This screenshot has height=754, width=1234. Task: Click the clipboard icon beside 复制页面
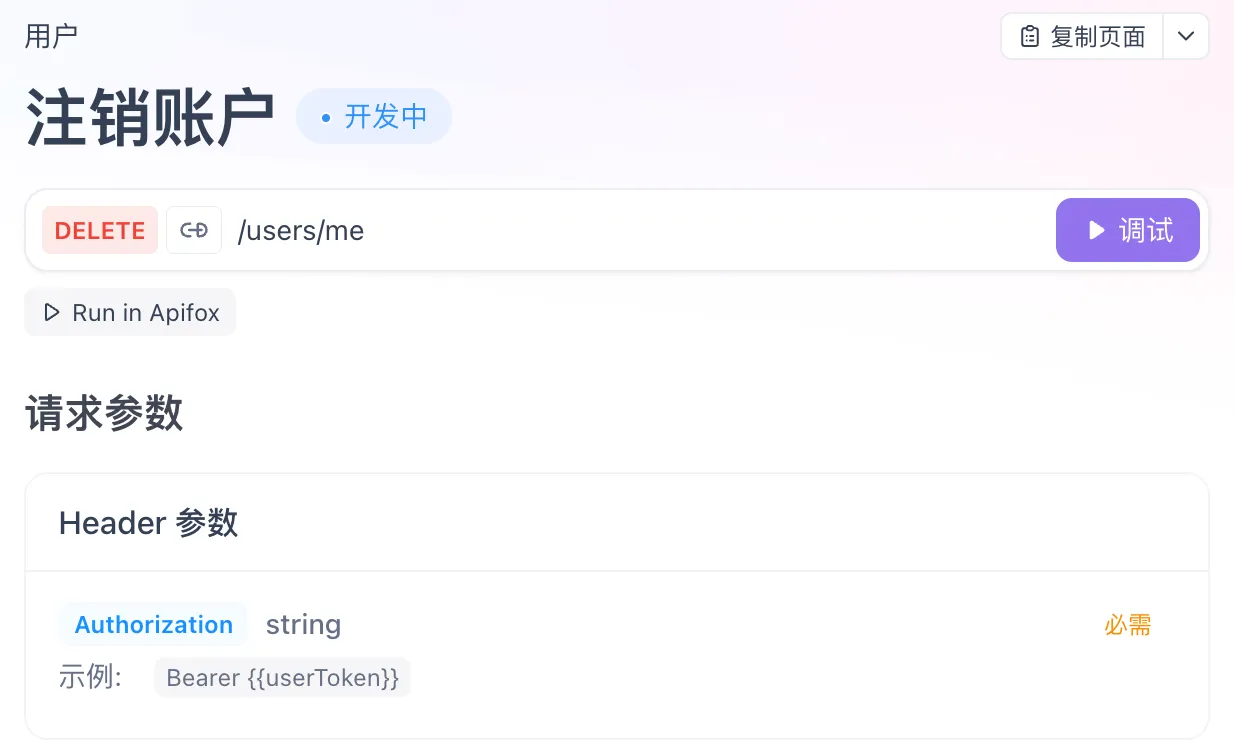click(x=1029, y=37)
